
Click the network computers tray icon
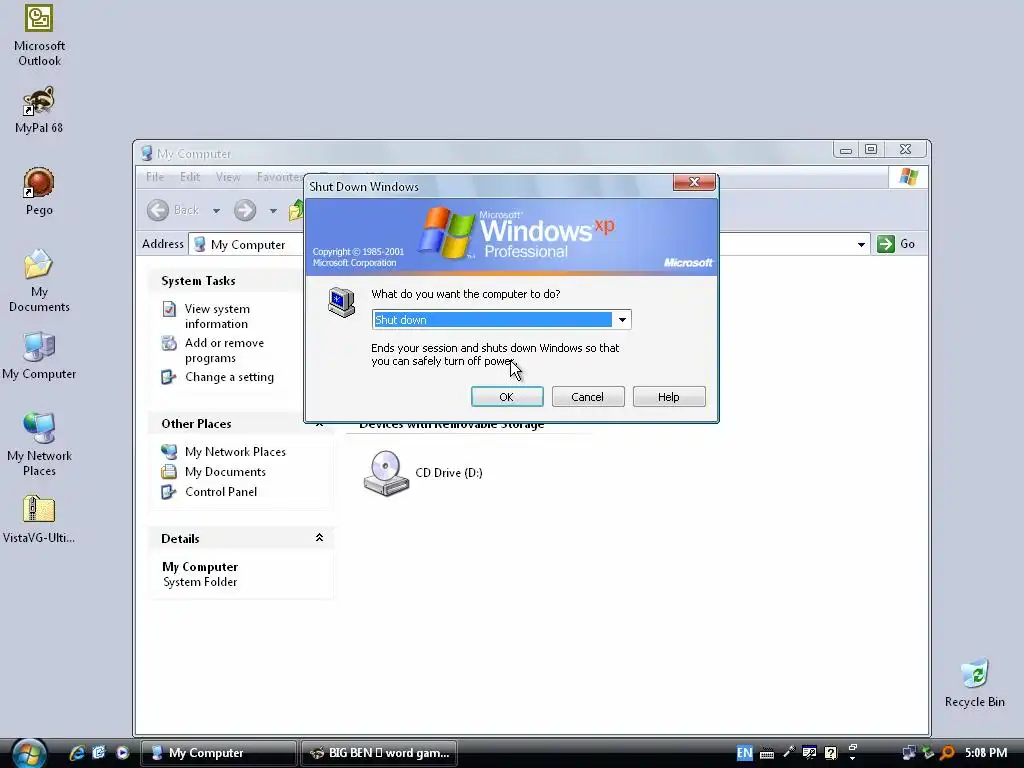[x=909, y=753]
